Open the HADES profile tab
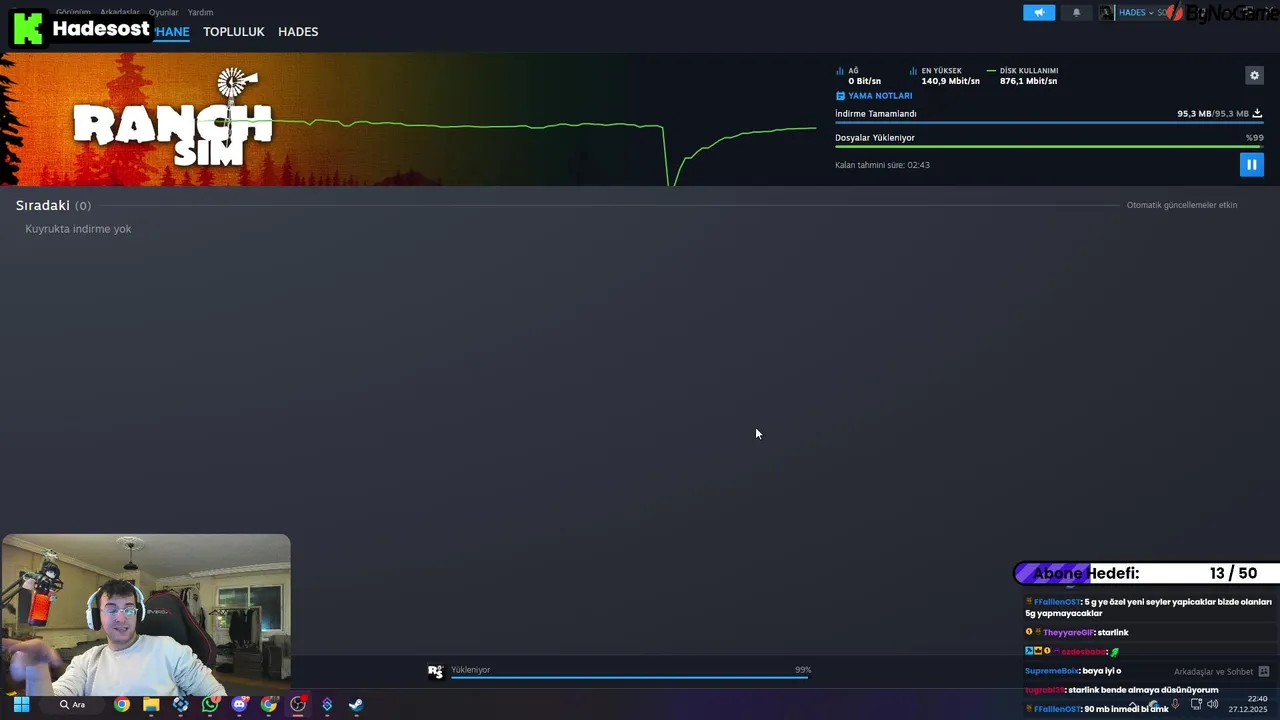 coord(298,32)
